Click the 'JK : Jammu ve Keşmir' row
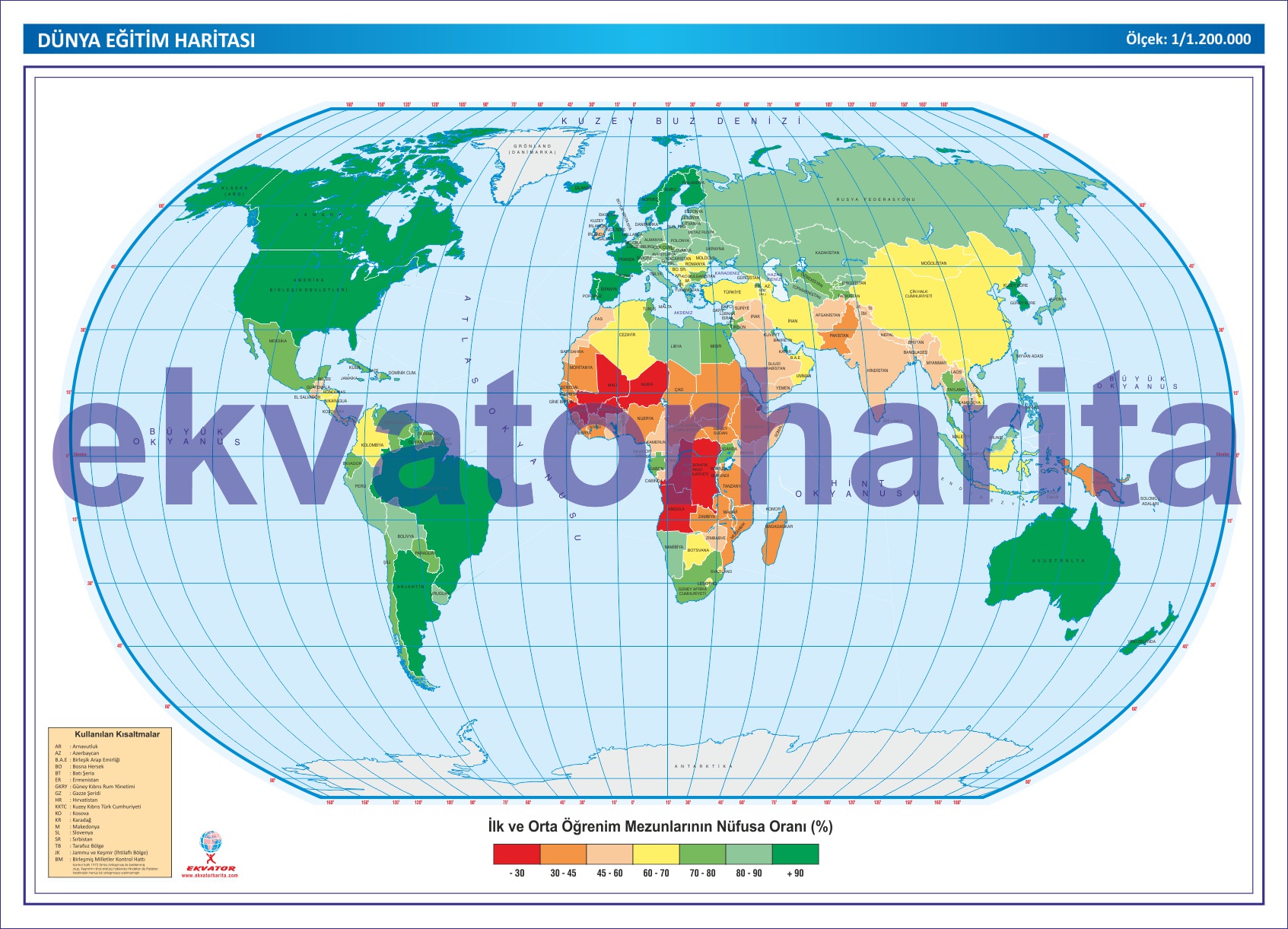The image size is (1288, 929). pyautogui.click(x=102, y=852)
